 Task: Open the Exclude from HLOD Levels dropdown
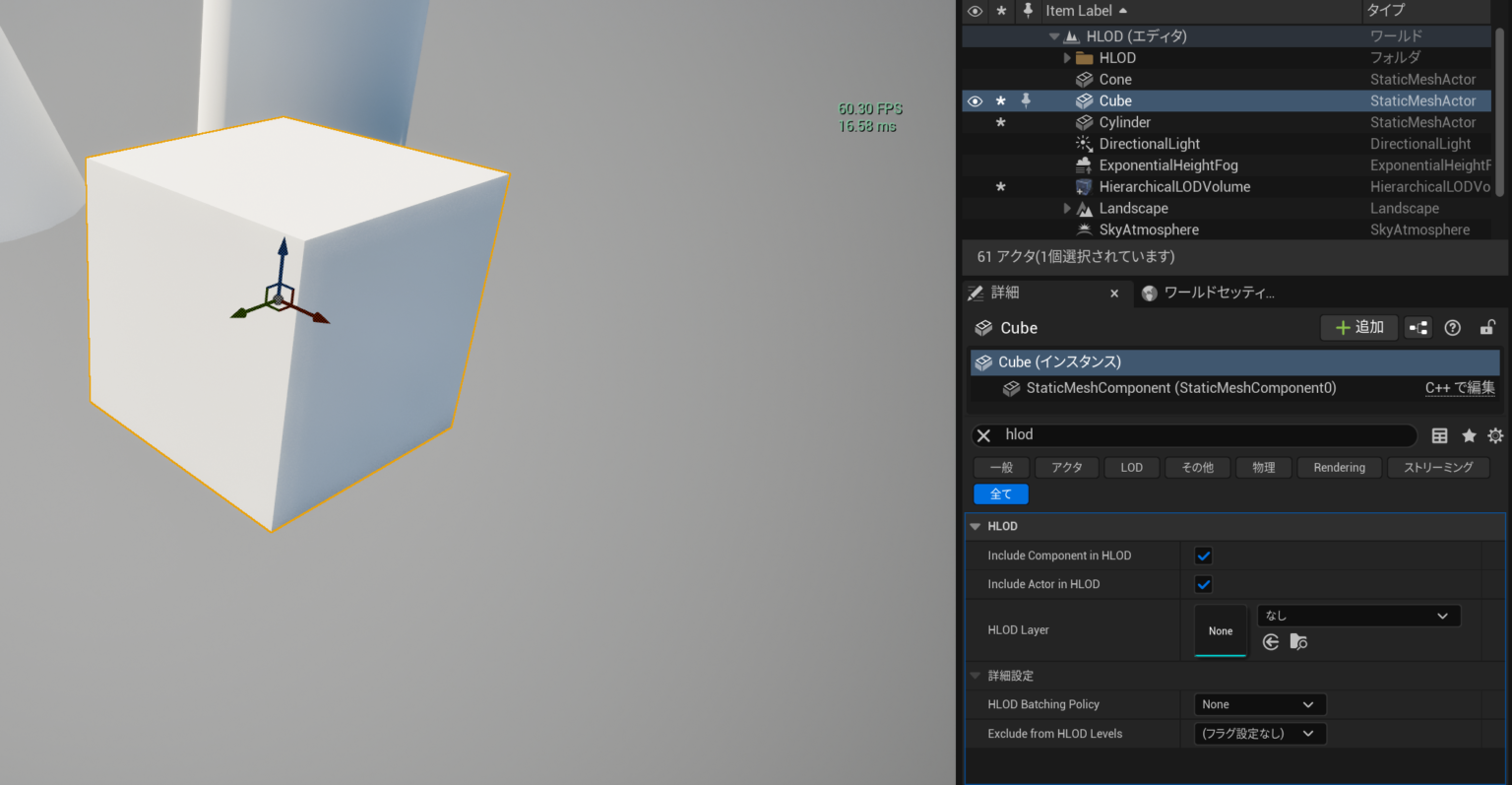tap(1259, 733)
